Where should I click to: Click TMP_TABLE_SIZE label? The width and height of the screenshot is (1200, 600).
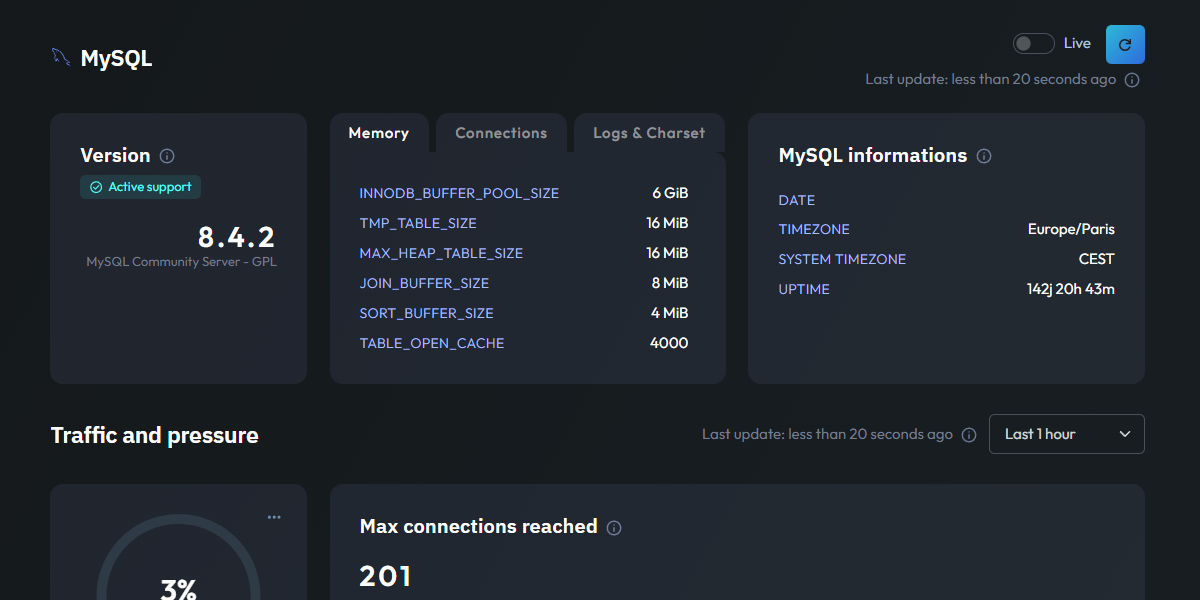[x=418, y=223]
